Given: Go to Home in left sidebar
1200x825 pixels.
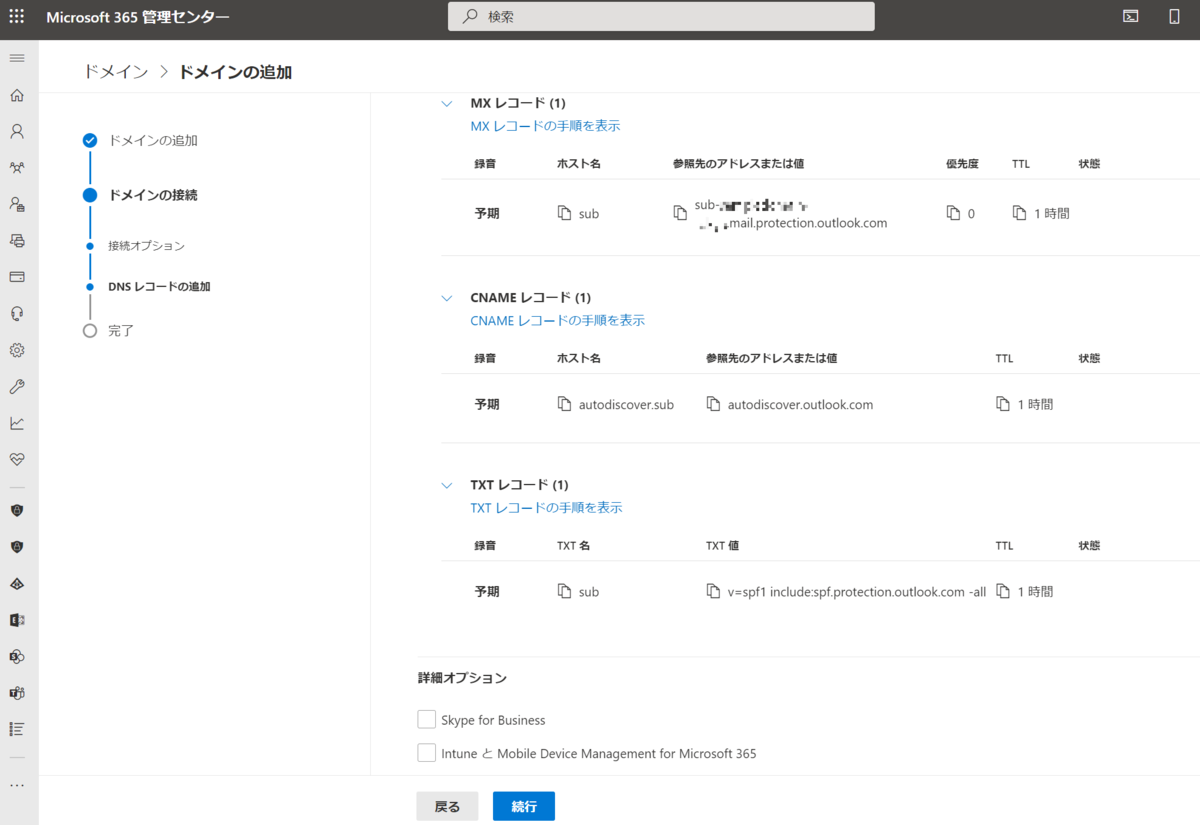Looking at the screenshot, I should coord(17,95).
